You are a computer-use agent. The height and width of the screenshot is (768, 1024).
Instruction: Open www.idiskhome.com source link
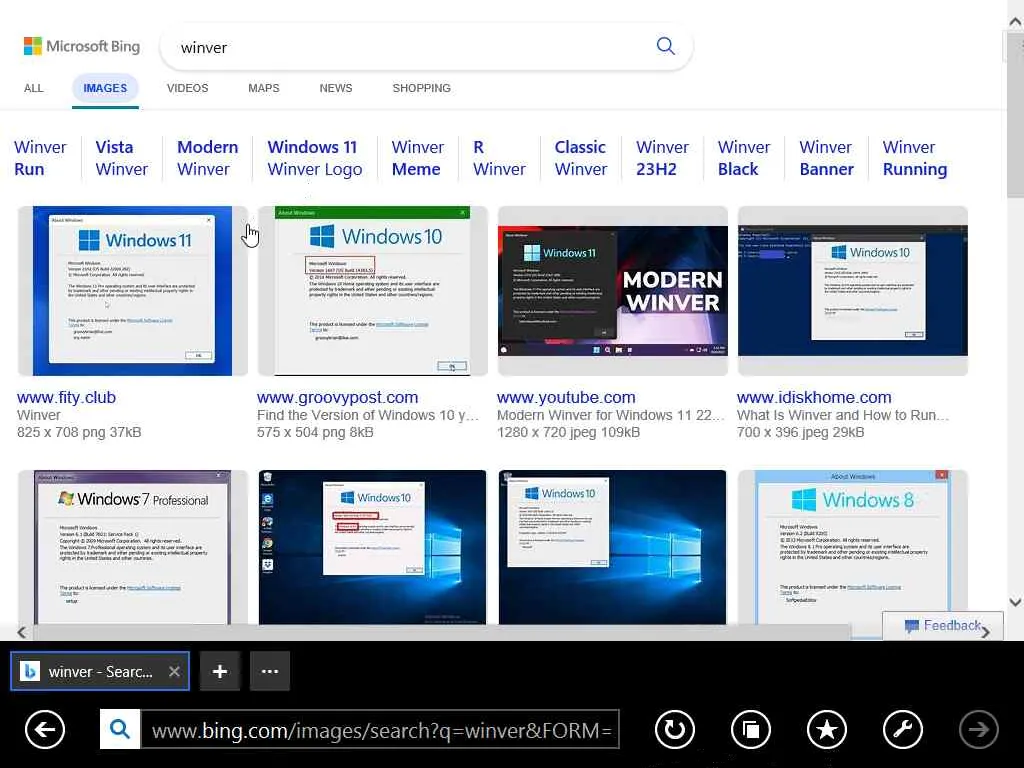pyautogui.click(x=814, y=397)
